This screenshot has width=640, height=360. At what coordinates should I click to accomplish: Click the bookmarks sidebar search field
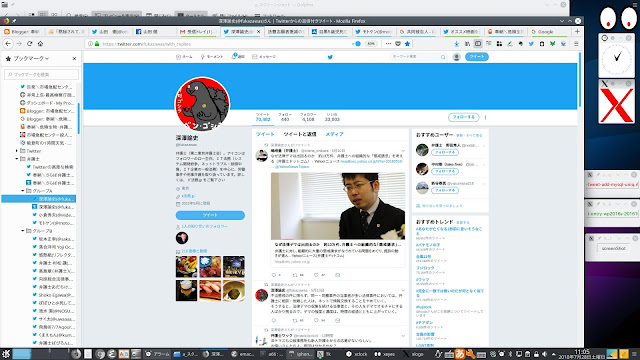42,74
